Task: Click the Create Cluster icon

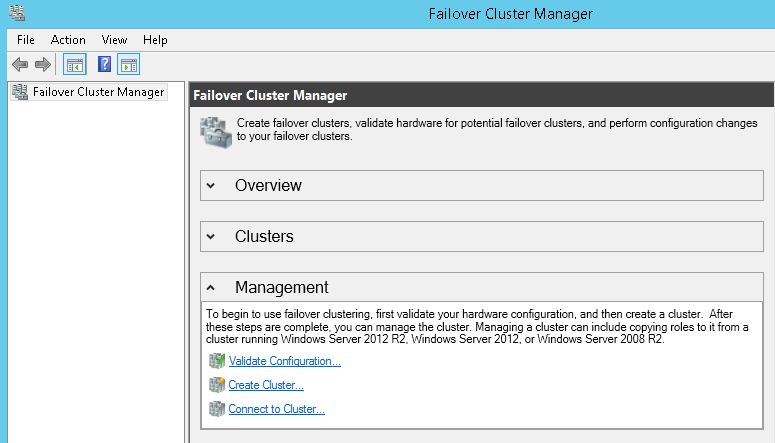Action: click(x=216, y=385)
